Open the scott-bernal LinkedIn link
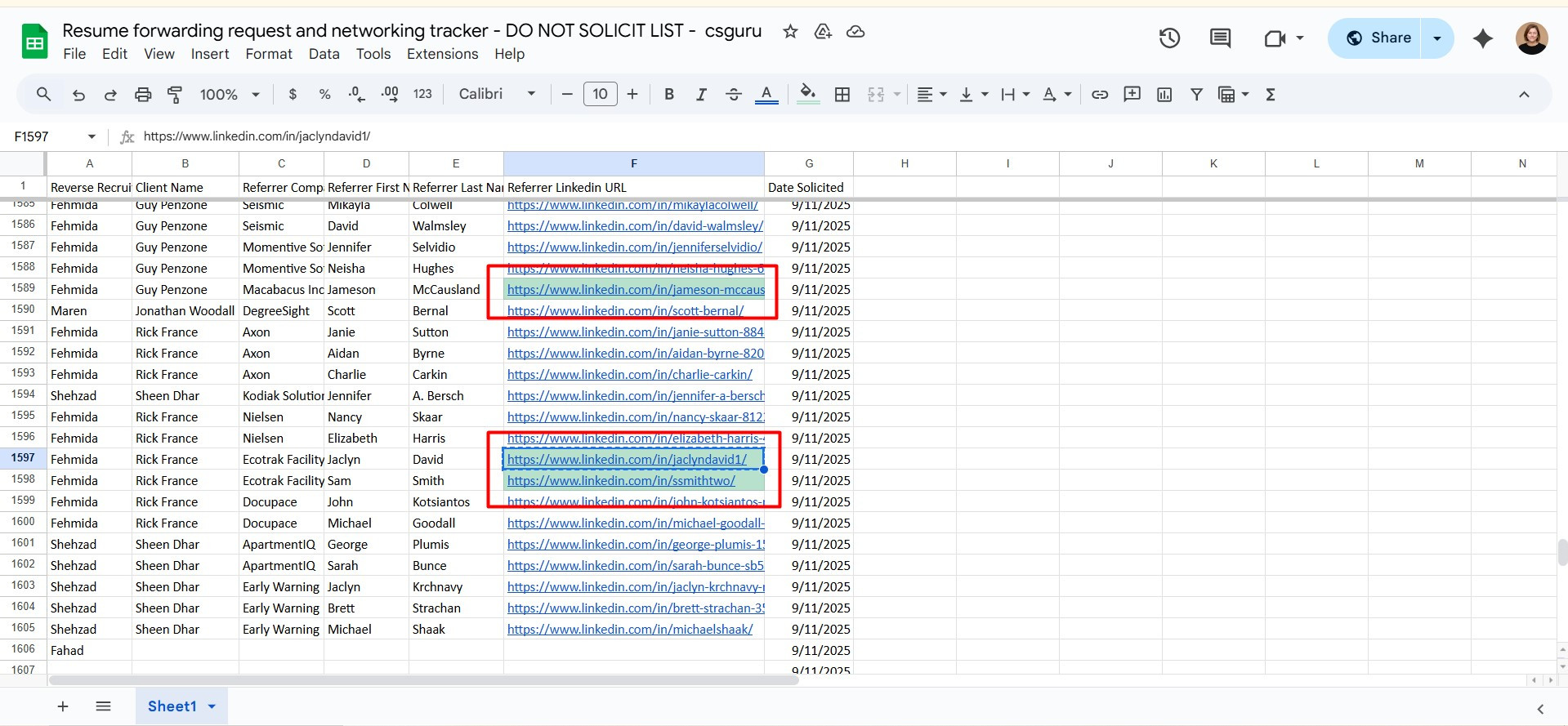Viewport: 1568px width, 726px height. point(625,310)
